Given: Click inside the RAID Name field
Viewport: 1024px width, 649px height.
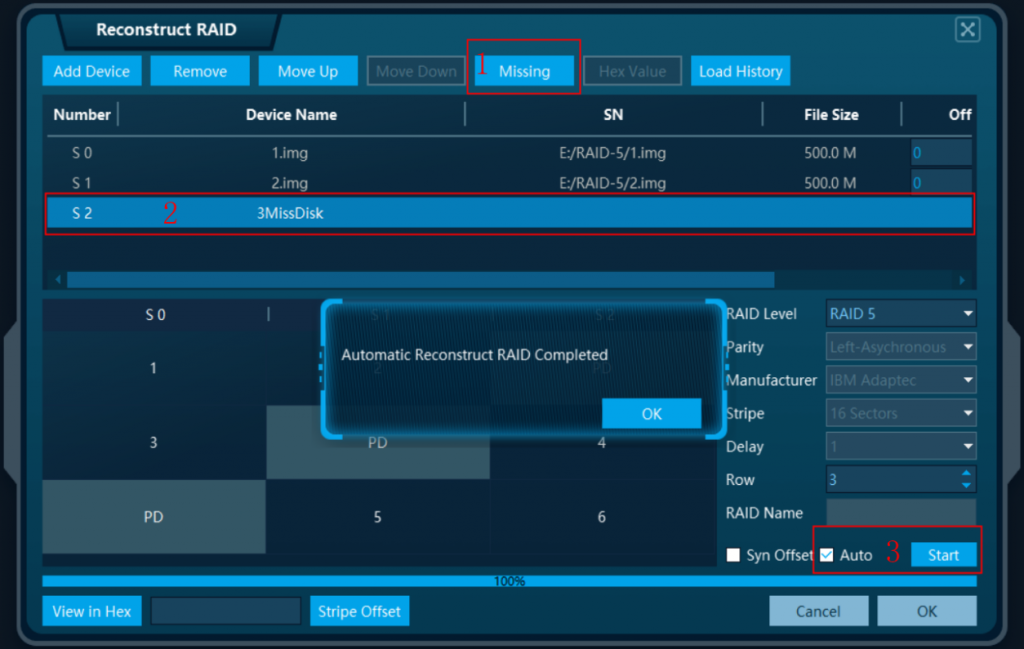Looking at the screenshot, I should 899,513.
